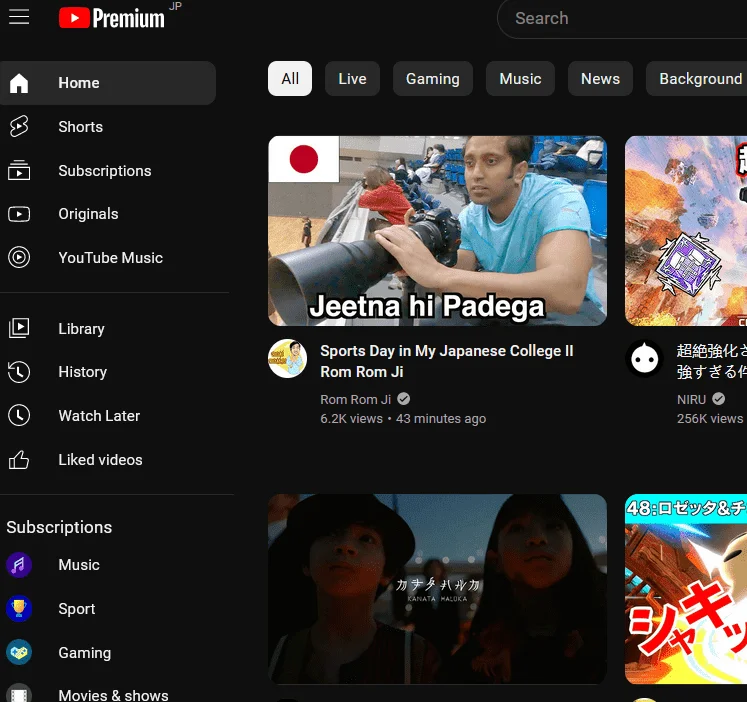Select the Music filter chip
Viewport: 747px width, 702px height.
pos(520,79)
